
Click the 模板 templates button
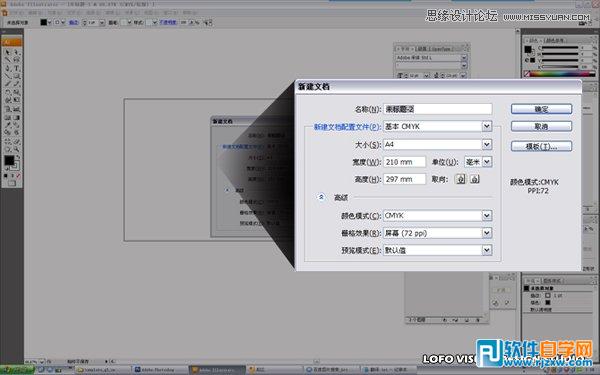click(541, 146)
